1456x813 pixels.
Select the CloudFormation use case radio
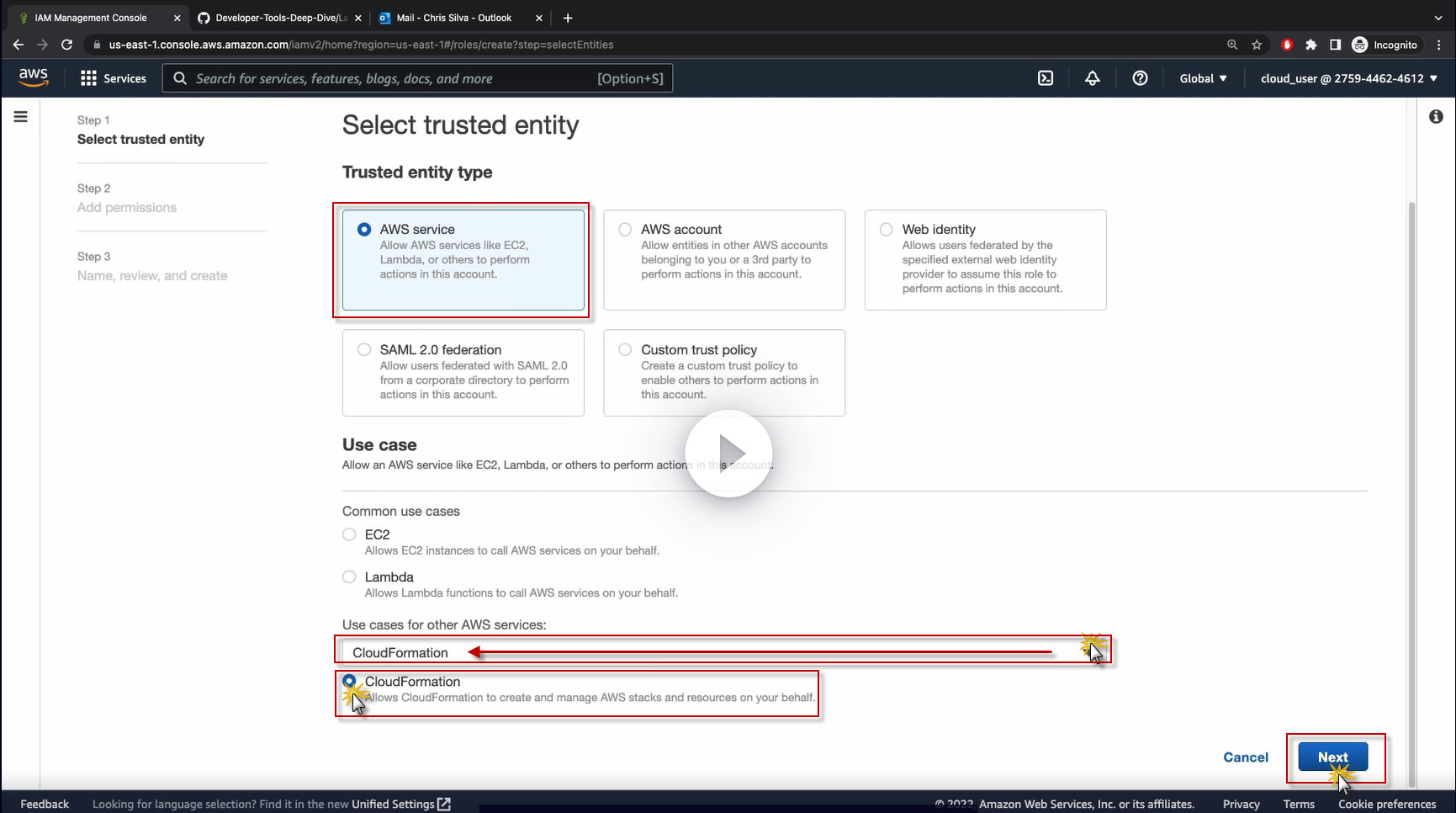[349, 681]
